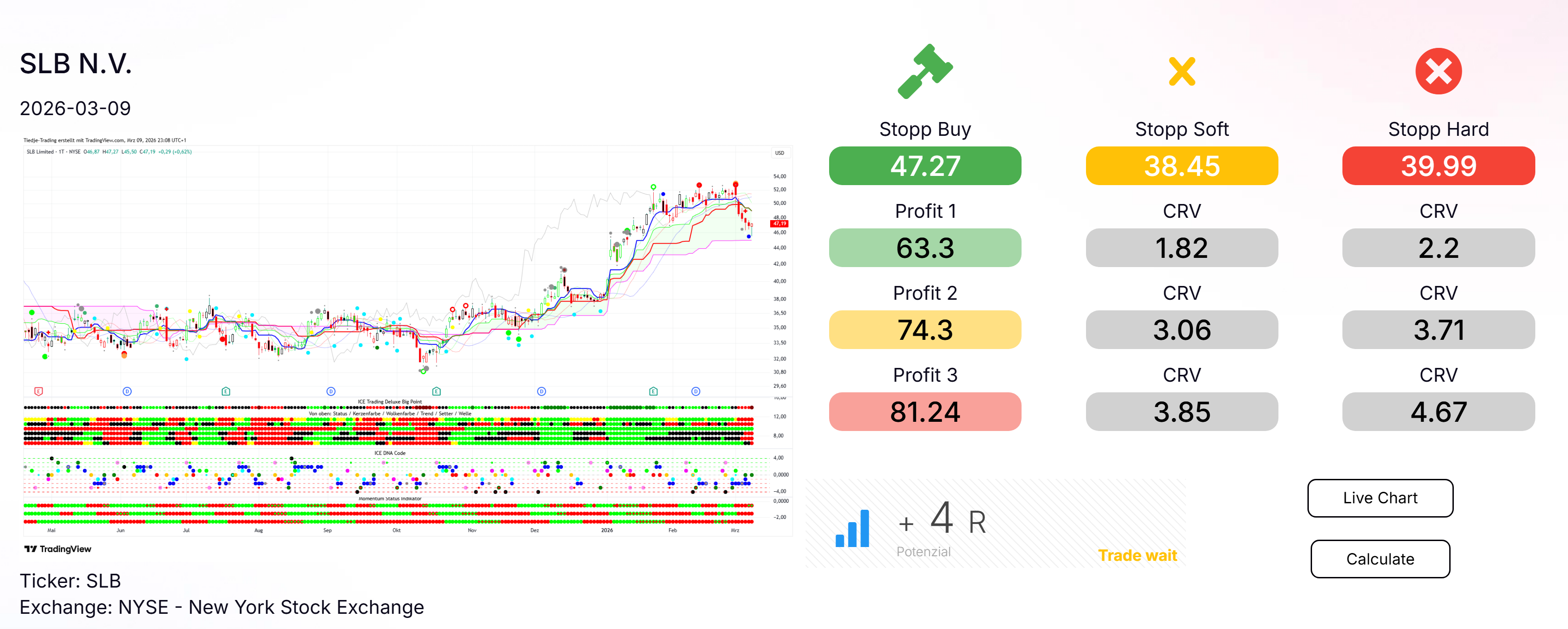The height and width of the screenshot is (629, 1568).
Task: Select the yellow Stopp Soft 38.45 value
Action: click(x=1181, y=166)
